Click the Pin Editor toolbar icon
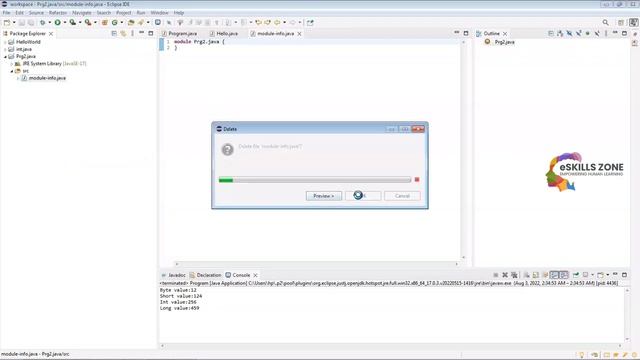Viewport: 640px width, 360px height. coord(310,23)
